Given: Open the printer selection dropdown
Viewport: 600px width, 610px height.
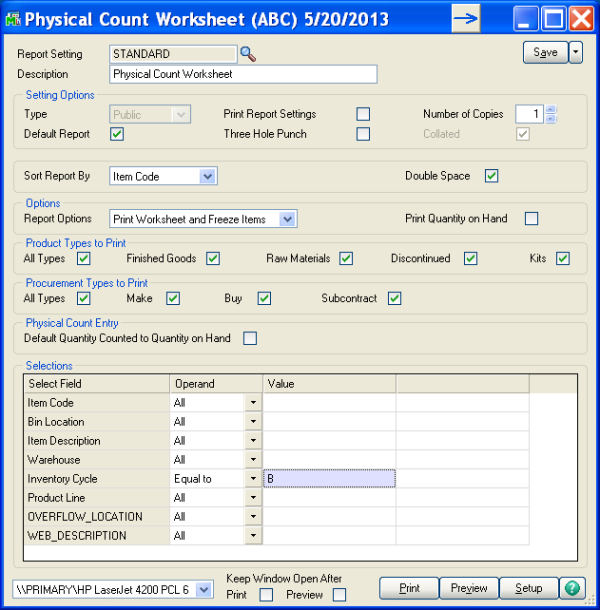Looking at the screenshot, I should point(204,590).
